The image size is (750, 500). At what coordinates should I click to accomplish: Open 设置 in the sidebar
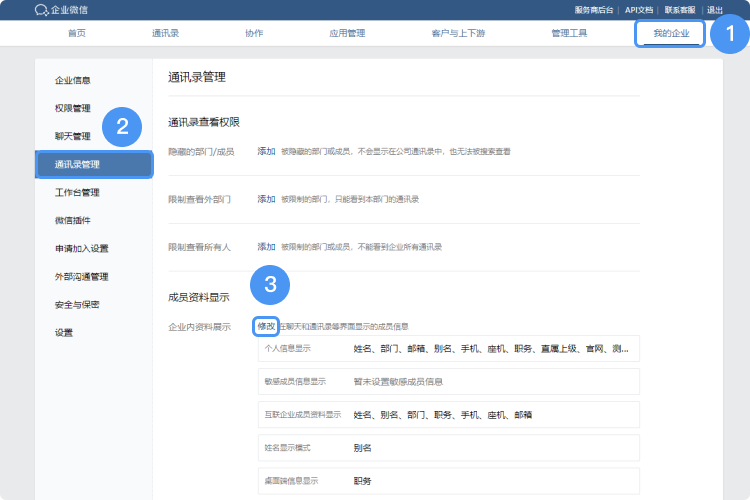click(64, 333)
